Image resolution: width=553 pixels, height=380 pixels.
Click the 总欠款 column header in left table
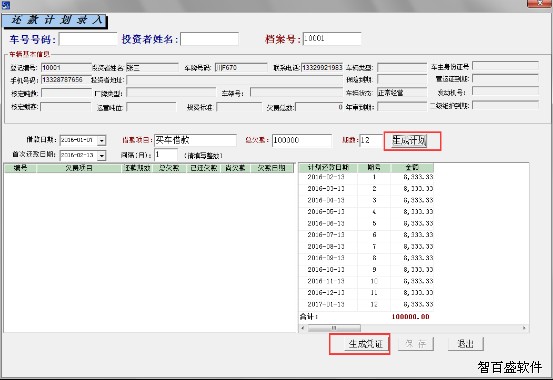(x=169, y=168)
